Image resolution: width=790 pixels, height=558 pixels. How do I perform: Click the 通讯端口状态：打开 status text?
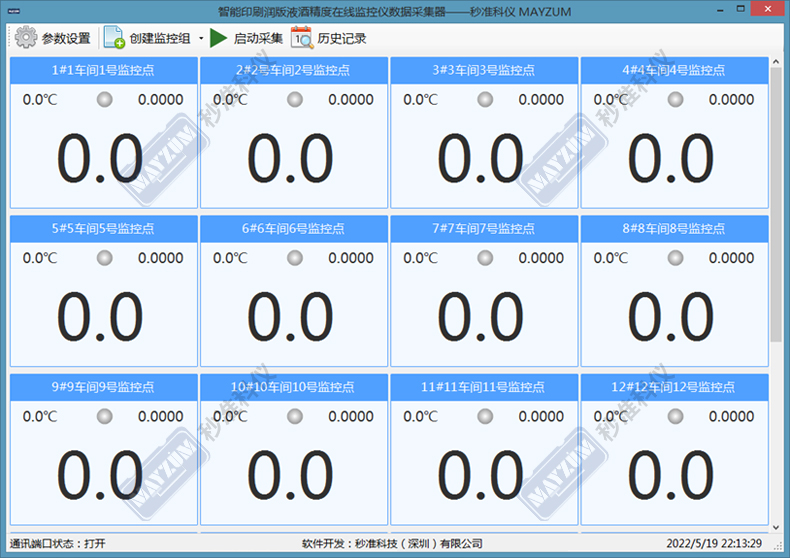point(57,544)
